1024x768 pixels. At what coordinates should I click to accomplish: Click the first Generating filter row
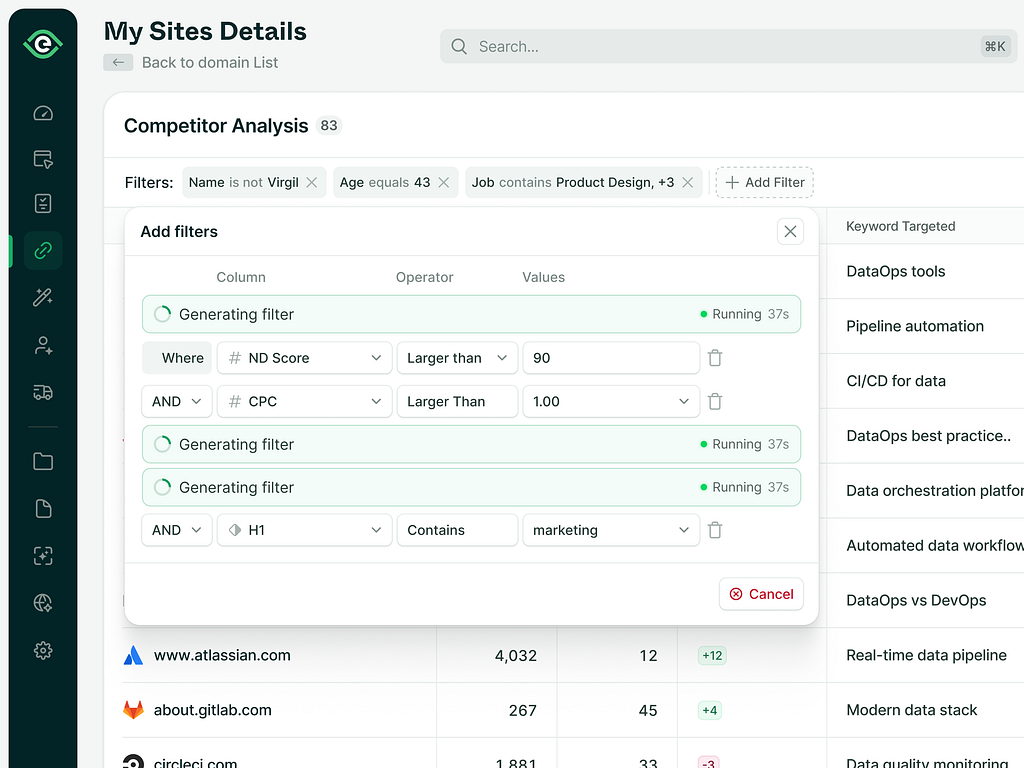click(472, 314)
